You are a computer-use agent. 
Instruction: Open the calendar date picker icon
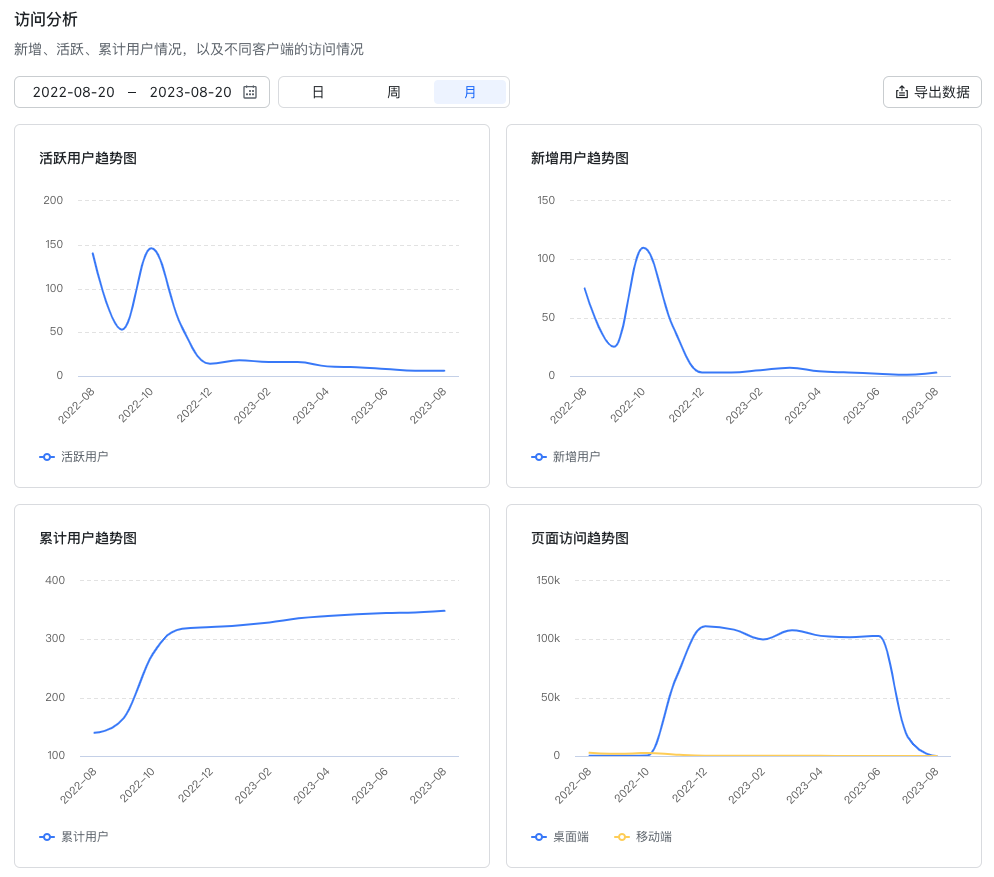click(250, 93)
